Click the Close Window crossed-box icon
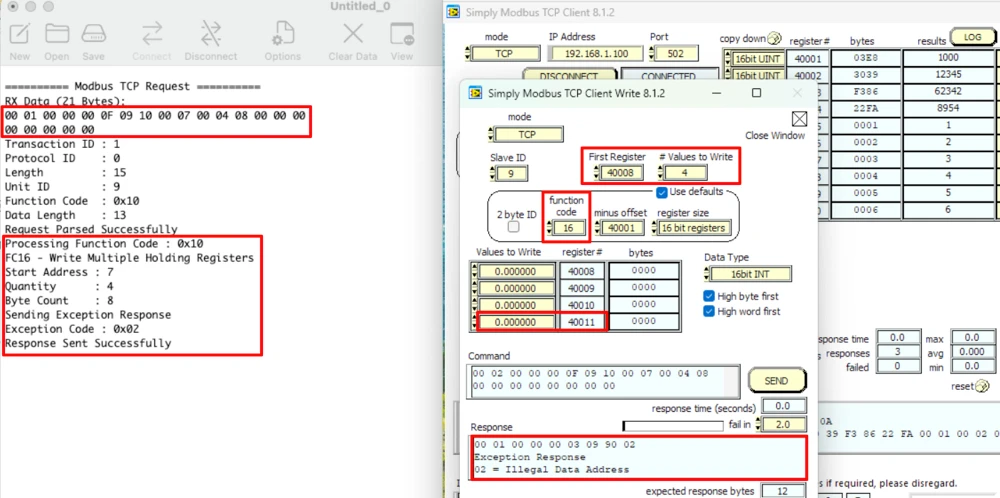The height and width of the screenshot is (498, 1000). [x=799, y=119]
